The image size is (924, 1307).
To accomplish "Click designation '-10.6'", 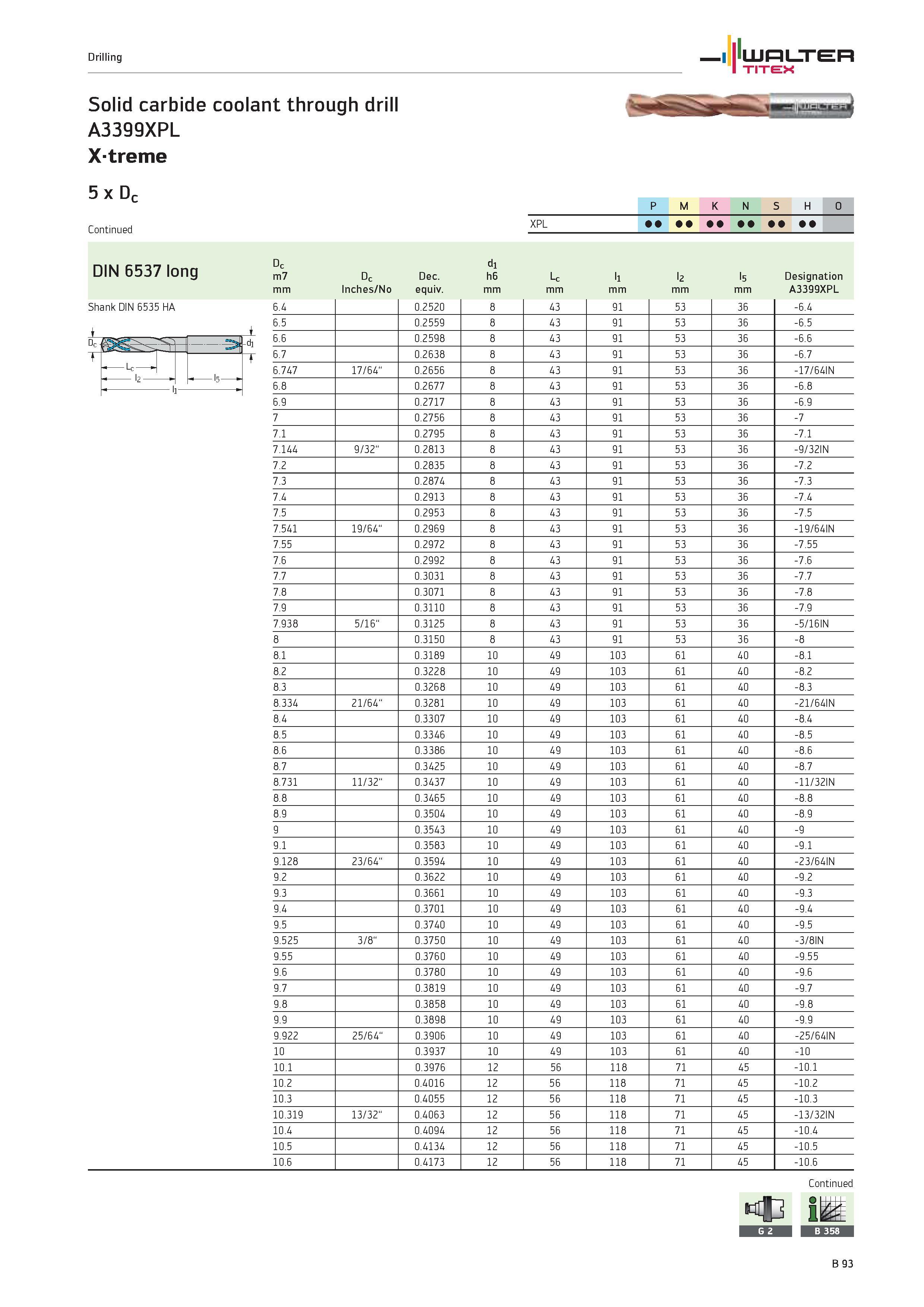I will pos(806,1162).
